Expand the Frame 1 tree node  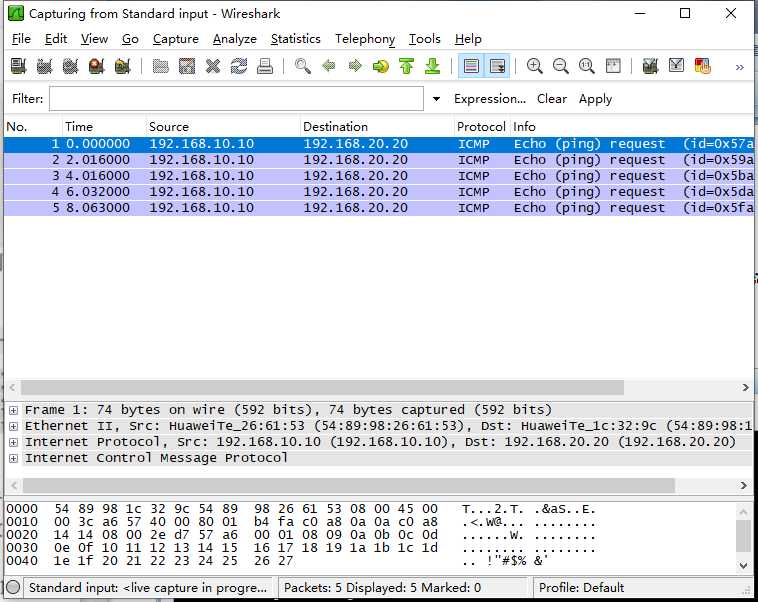pyautogui.click(x=14, y=411)
